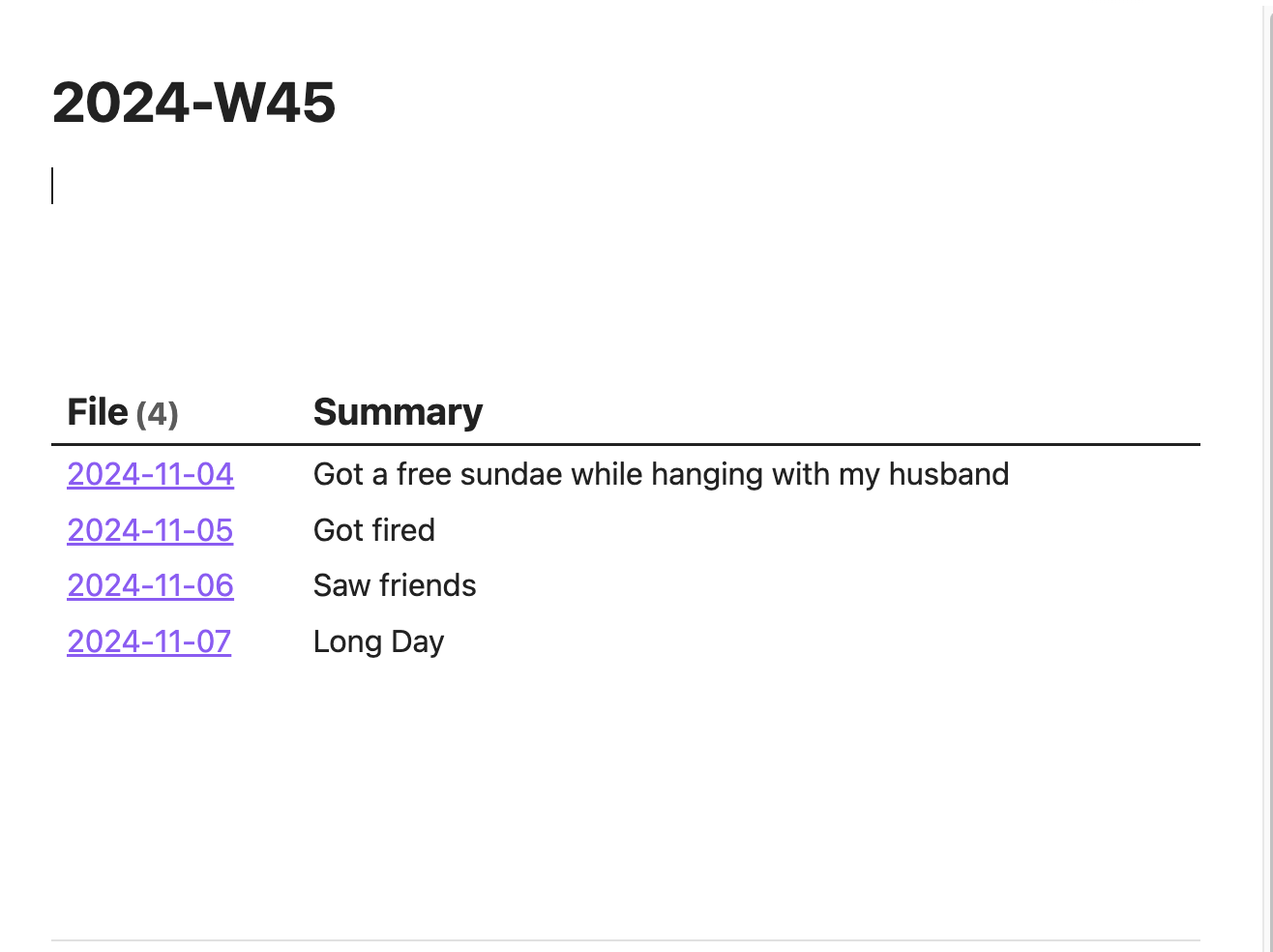Click the table header underline separator
The image size is (1273, 952).
[x=625, y=445]
